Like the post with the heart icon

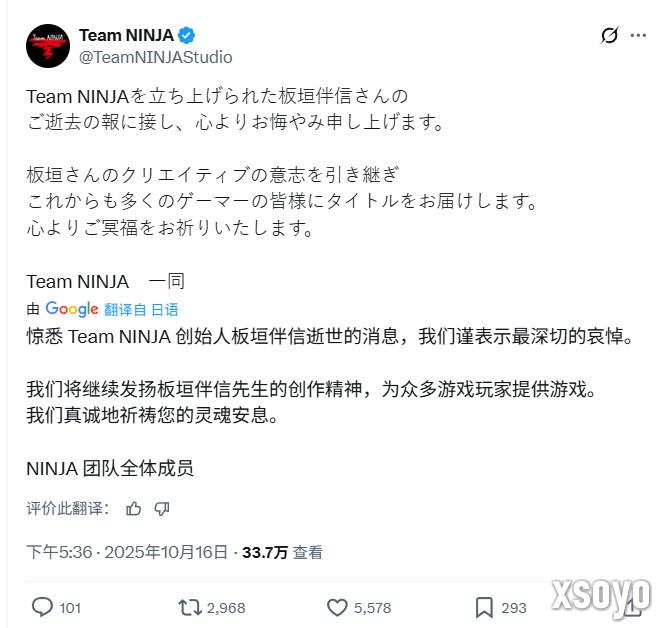pyautogui.click(x=337, y=607)
